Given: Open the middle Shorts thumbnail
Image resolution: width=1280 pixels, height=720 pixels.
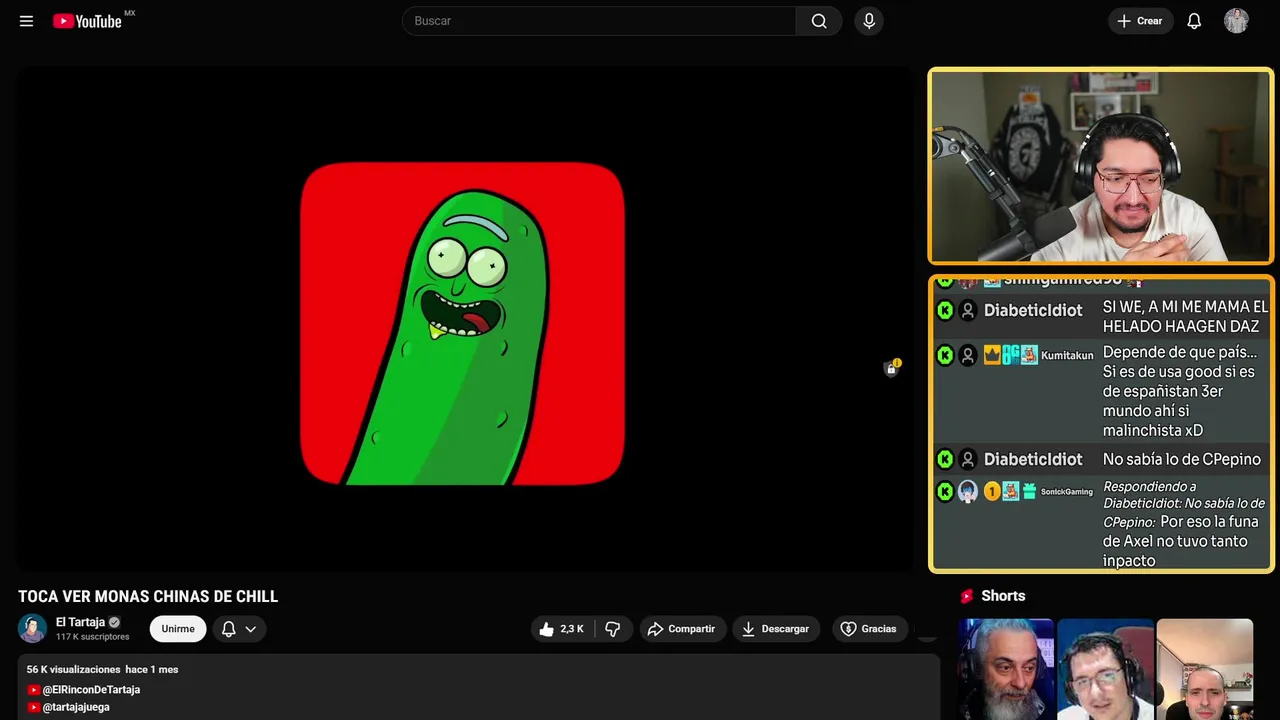Looking at the screenshot, I should (1105, 669).
